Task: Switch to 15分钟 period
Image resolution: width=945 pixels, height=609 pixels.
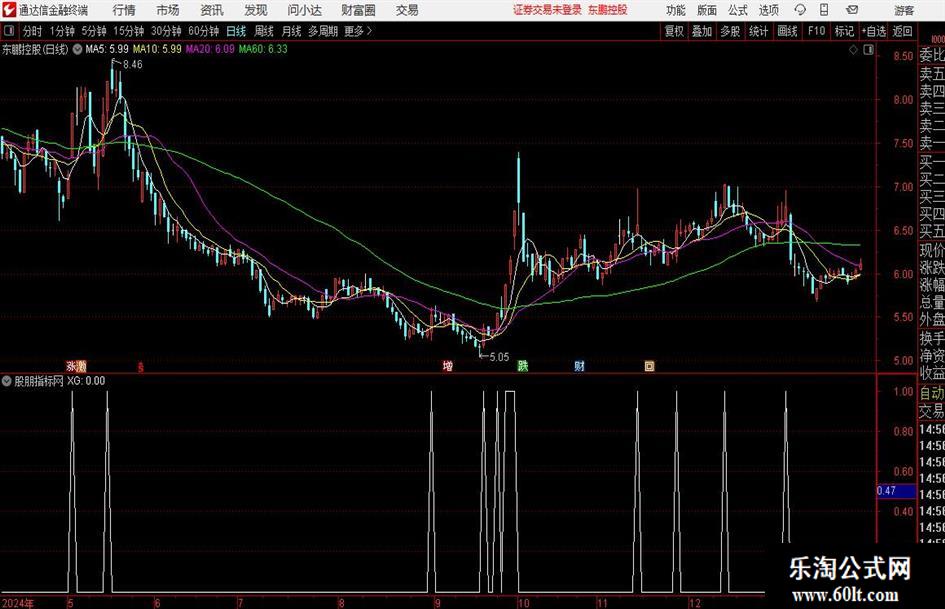Action: (129, 31)
